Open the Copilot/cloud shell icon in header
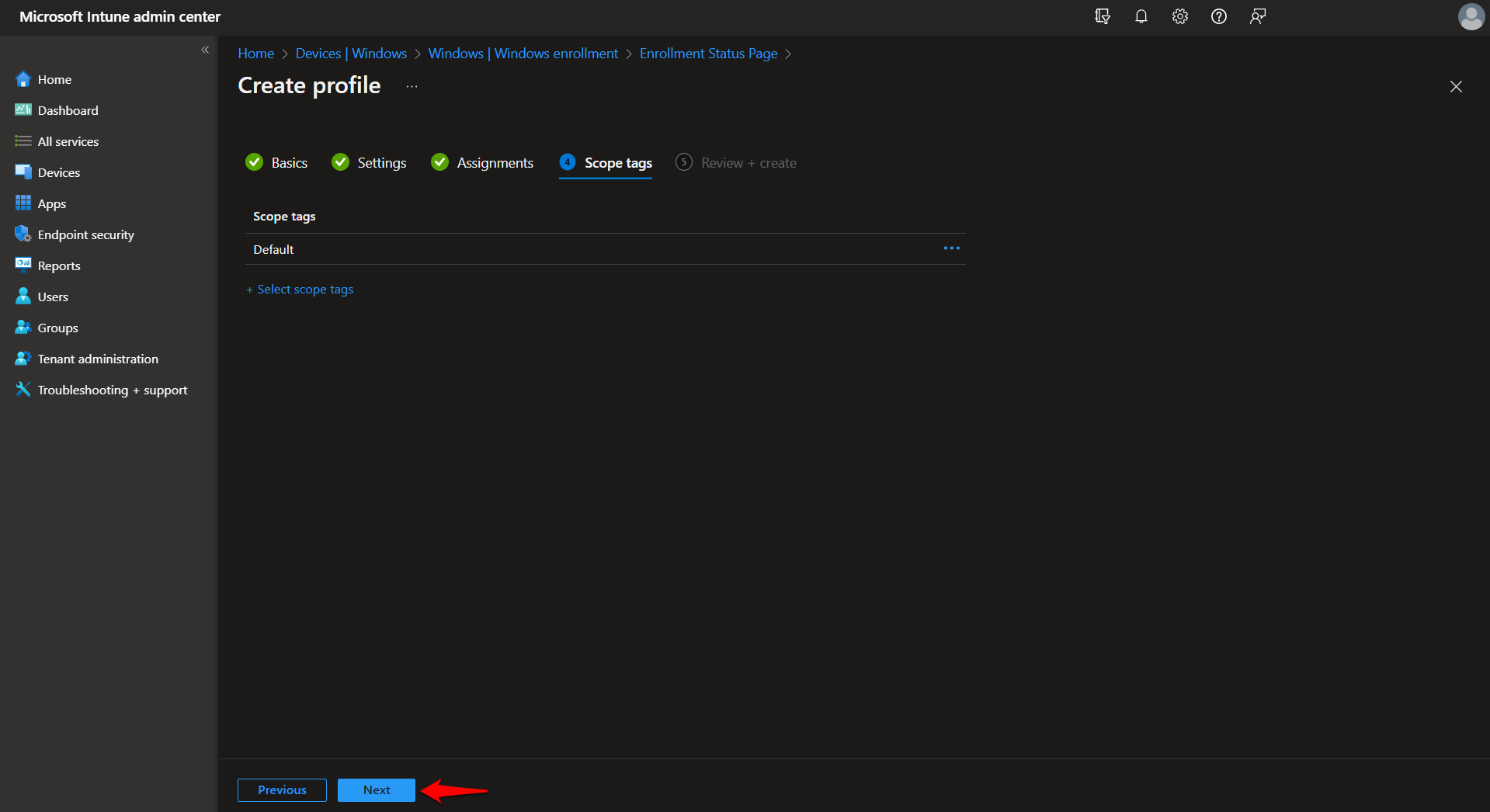Screen dimensions: 1490x812 coord(1102,16)
